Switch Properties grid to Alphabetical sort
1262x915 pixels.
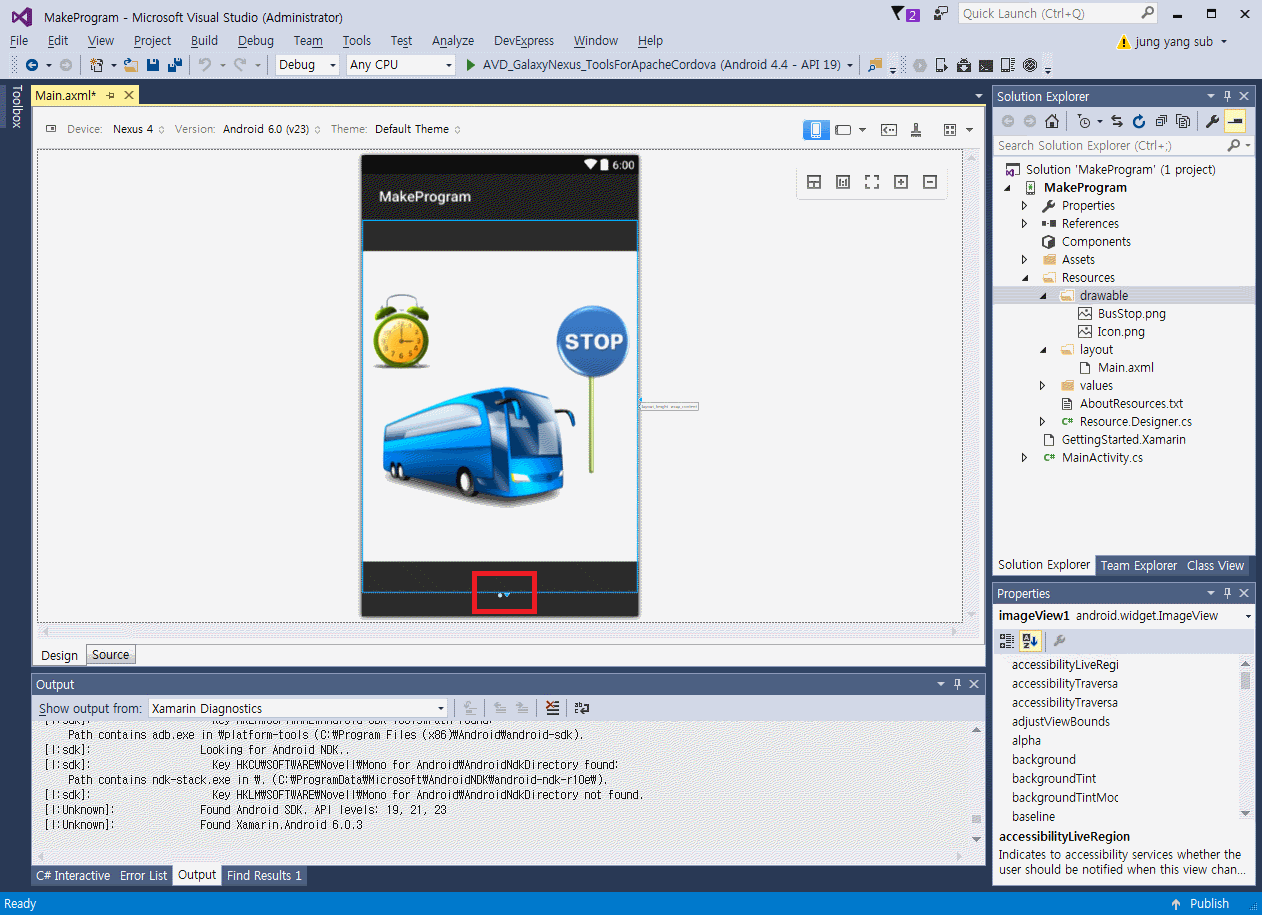tap(1029, 640)
